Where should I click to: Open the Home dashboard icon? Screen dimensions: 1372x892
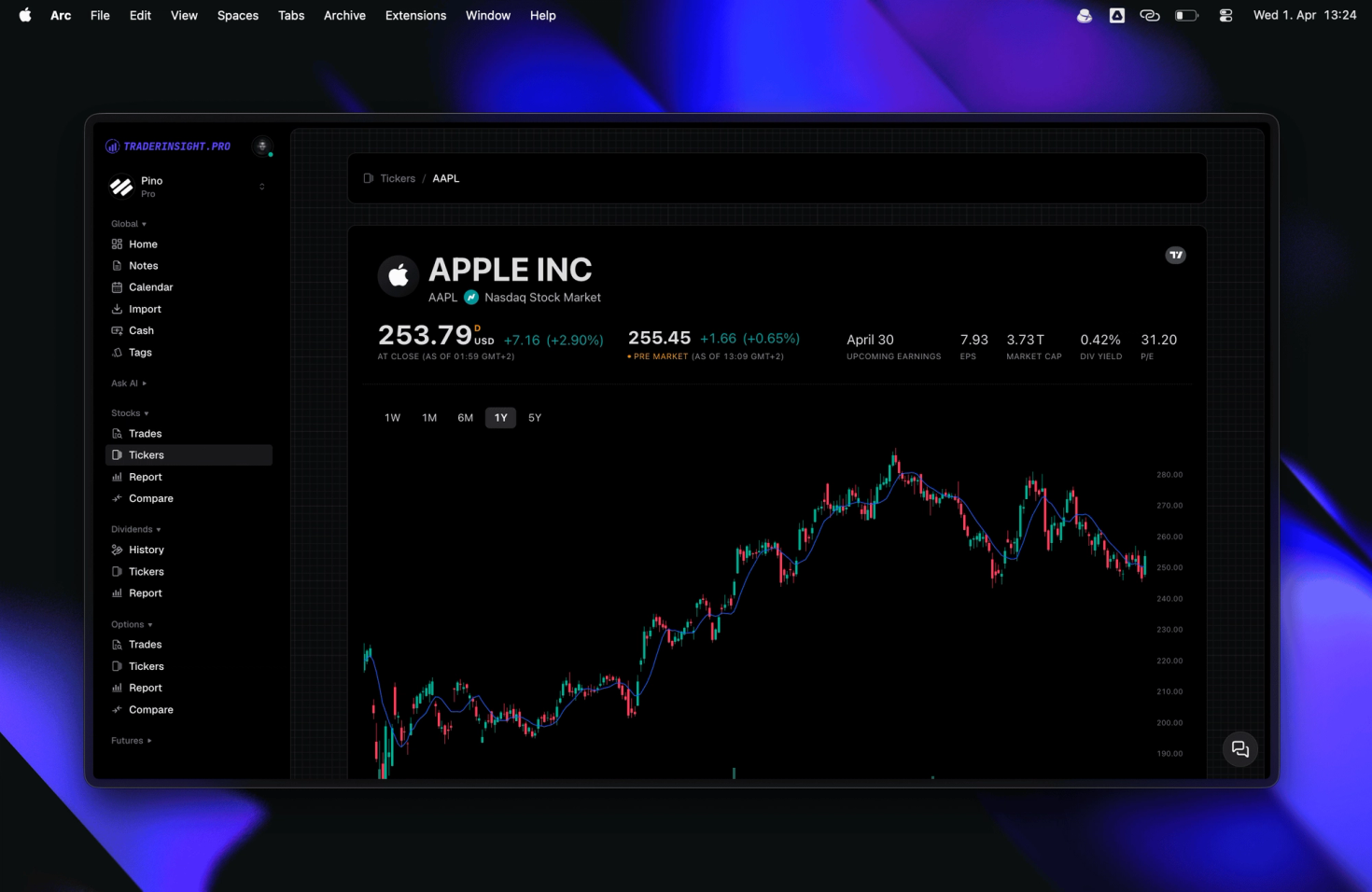117,244
